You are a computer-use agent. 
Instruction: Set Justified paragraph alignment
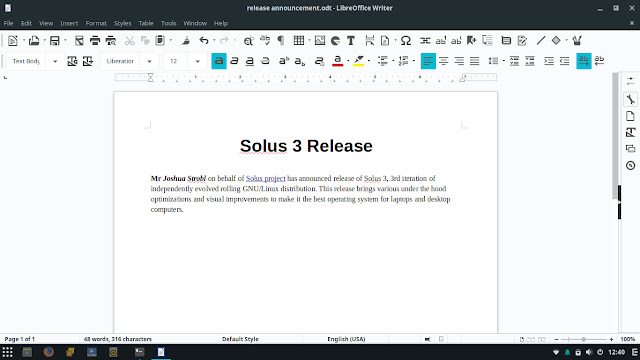tap(474, 61)
